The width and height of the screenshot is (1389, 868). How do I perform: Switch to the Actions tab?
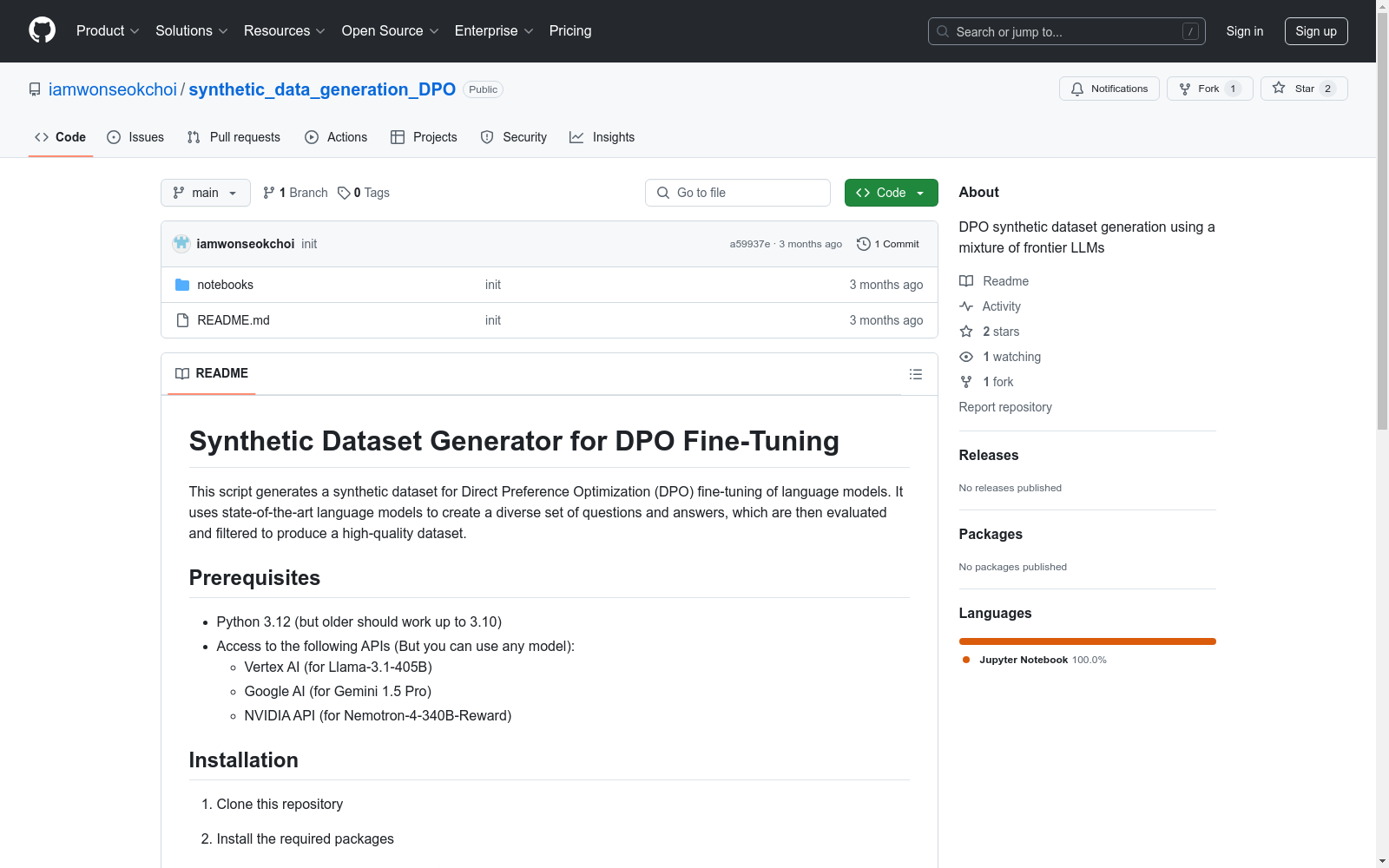pos(336,137)
